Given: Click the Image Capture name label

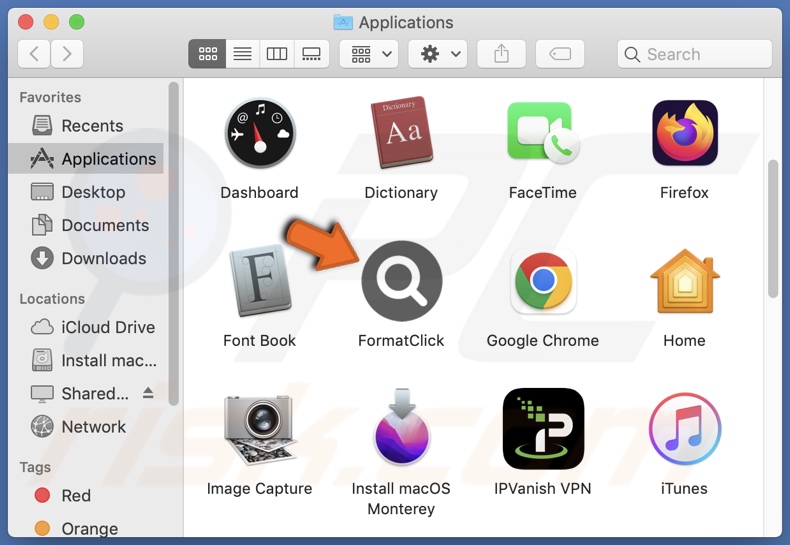Looking at the screenshot, I should (x=259, y=489).
